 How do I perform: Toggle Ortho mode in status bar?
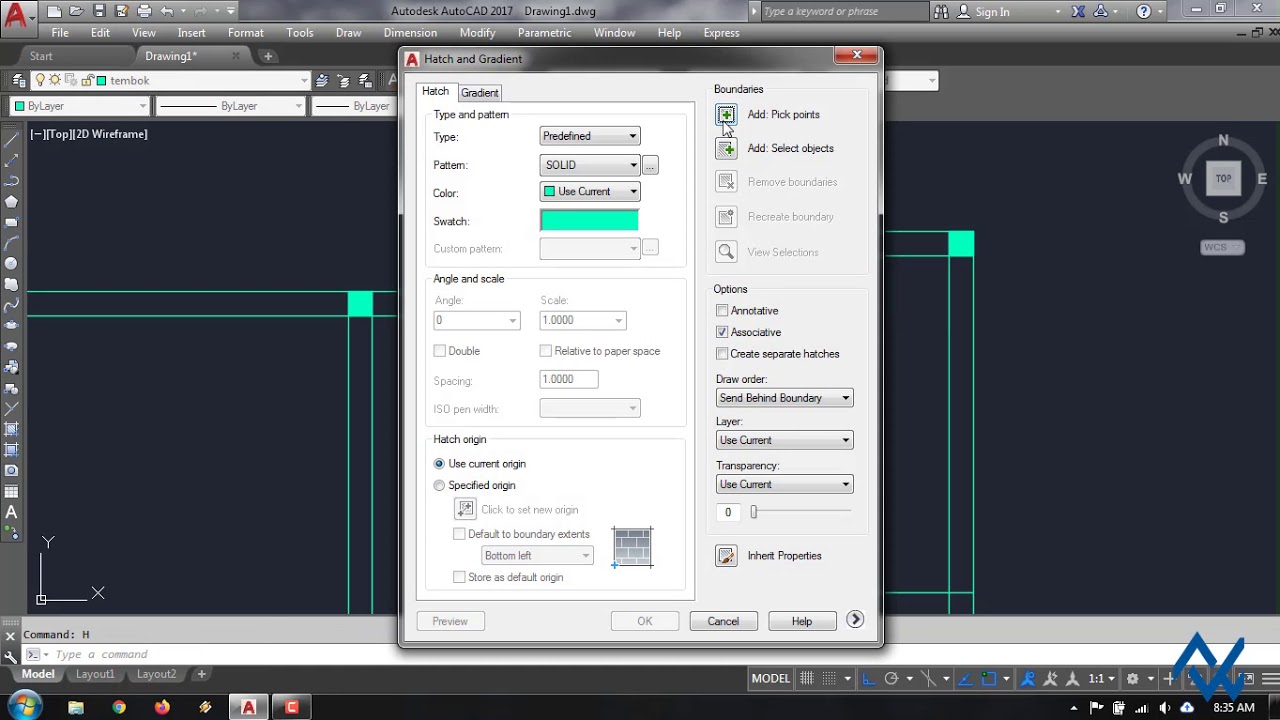coord(868,679)
